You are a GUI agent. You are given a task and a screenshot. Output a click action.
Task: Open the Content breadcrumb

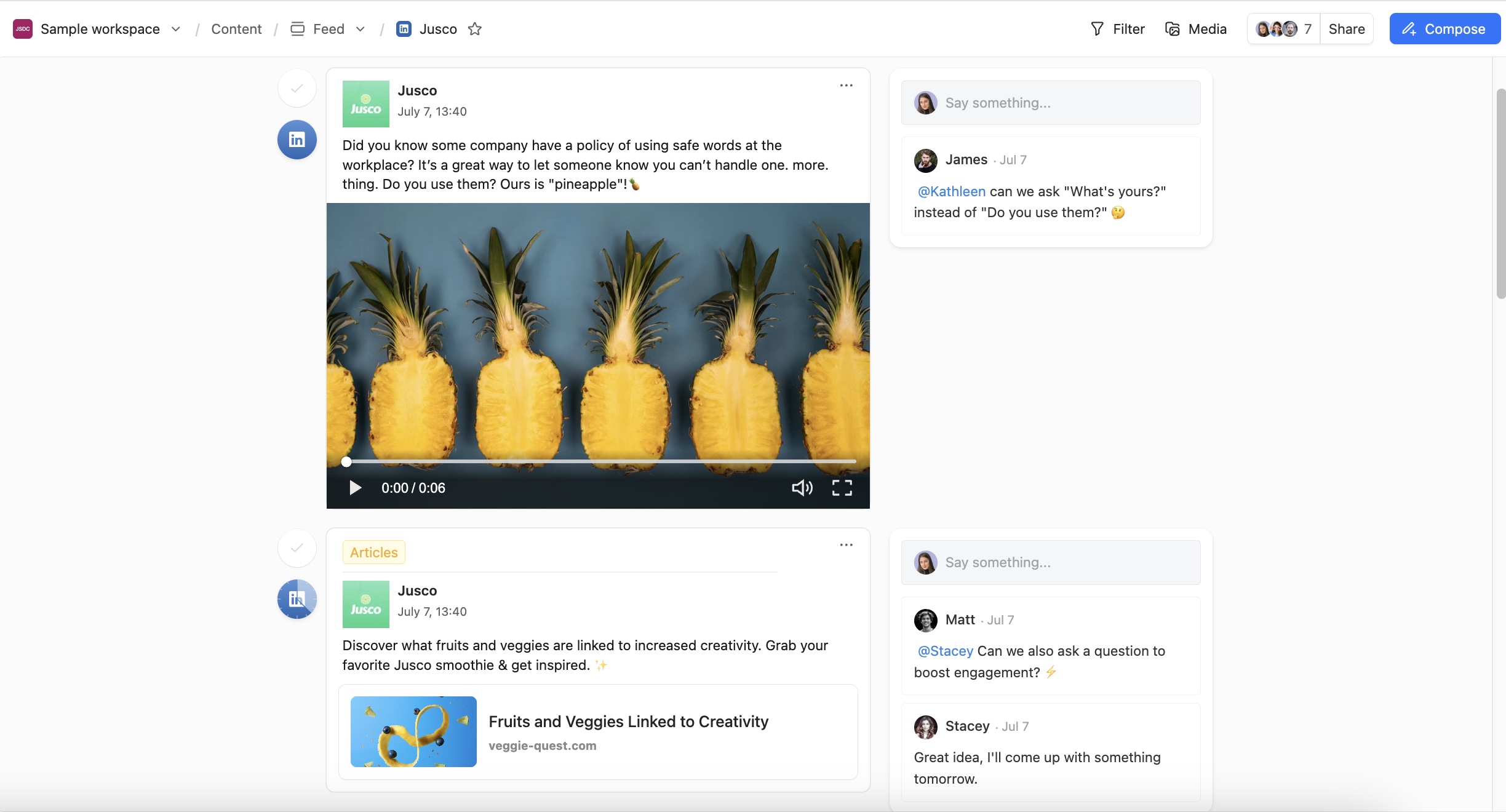[236, 29]
